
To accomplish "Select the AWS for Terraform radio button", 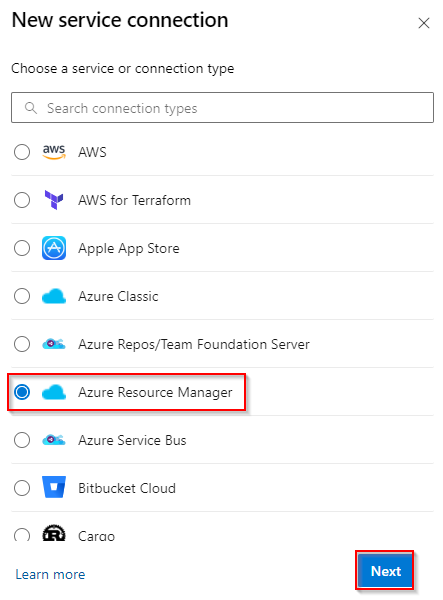I will tap(22, 200).
